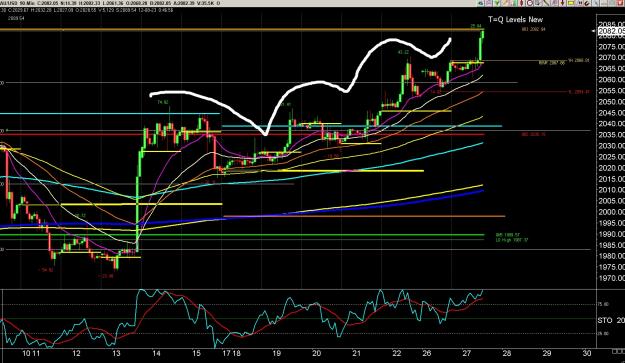
Task: Click date 28 on the time axis
Action: (x=507, y=353)
